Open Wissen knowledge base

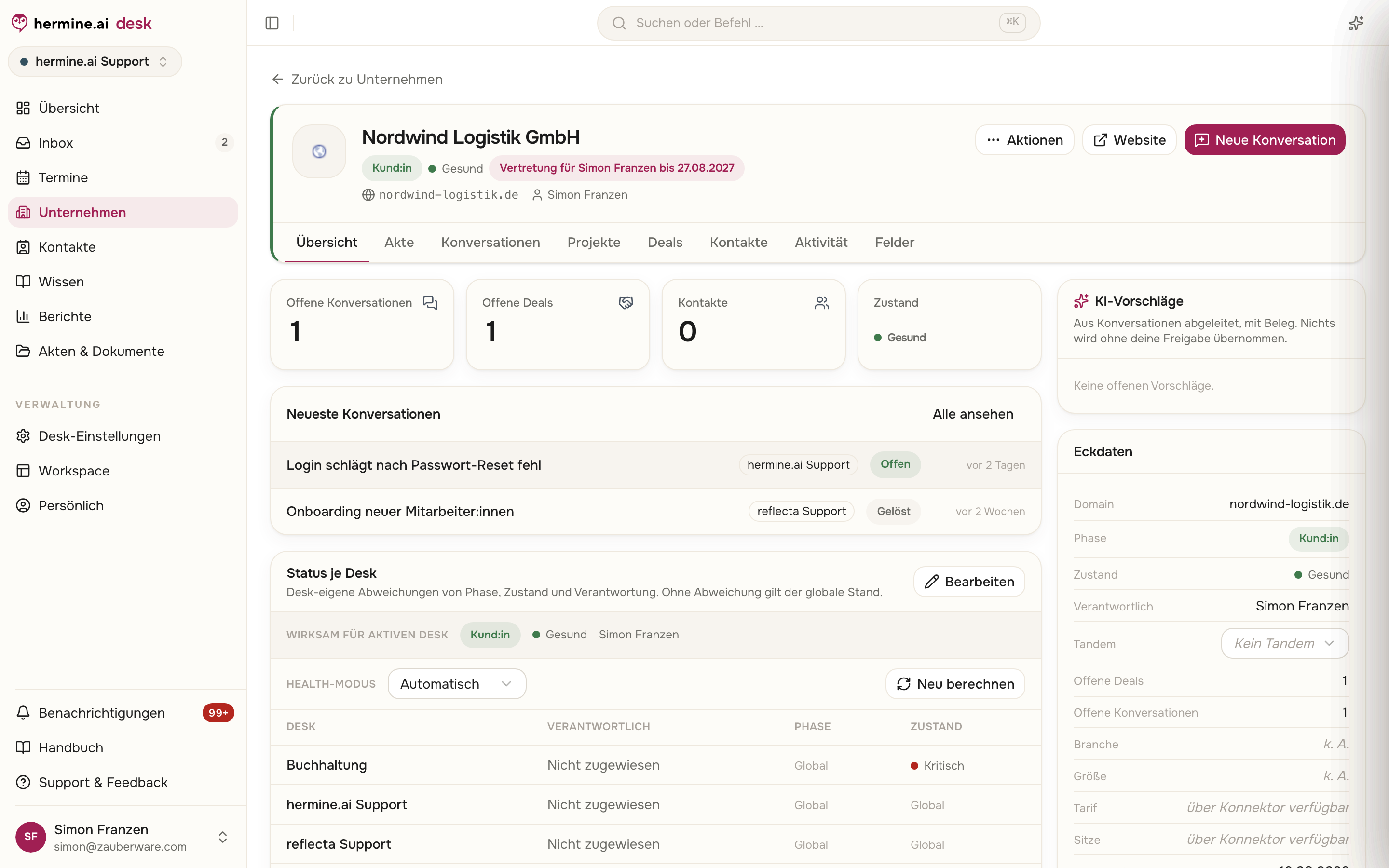coord(123,281)
